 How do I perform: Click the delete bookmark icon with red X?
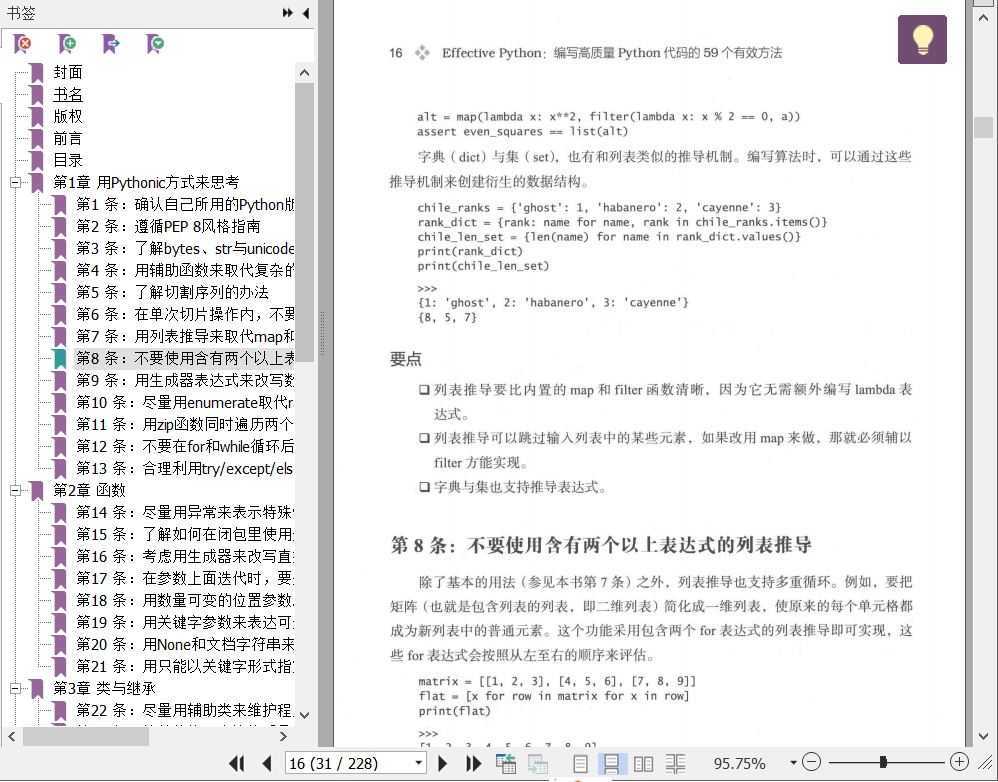click(x=22, y=43)
